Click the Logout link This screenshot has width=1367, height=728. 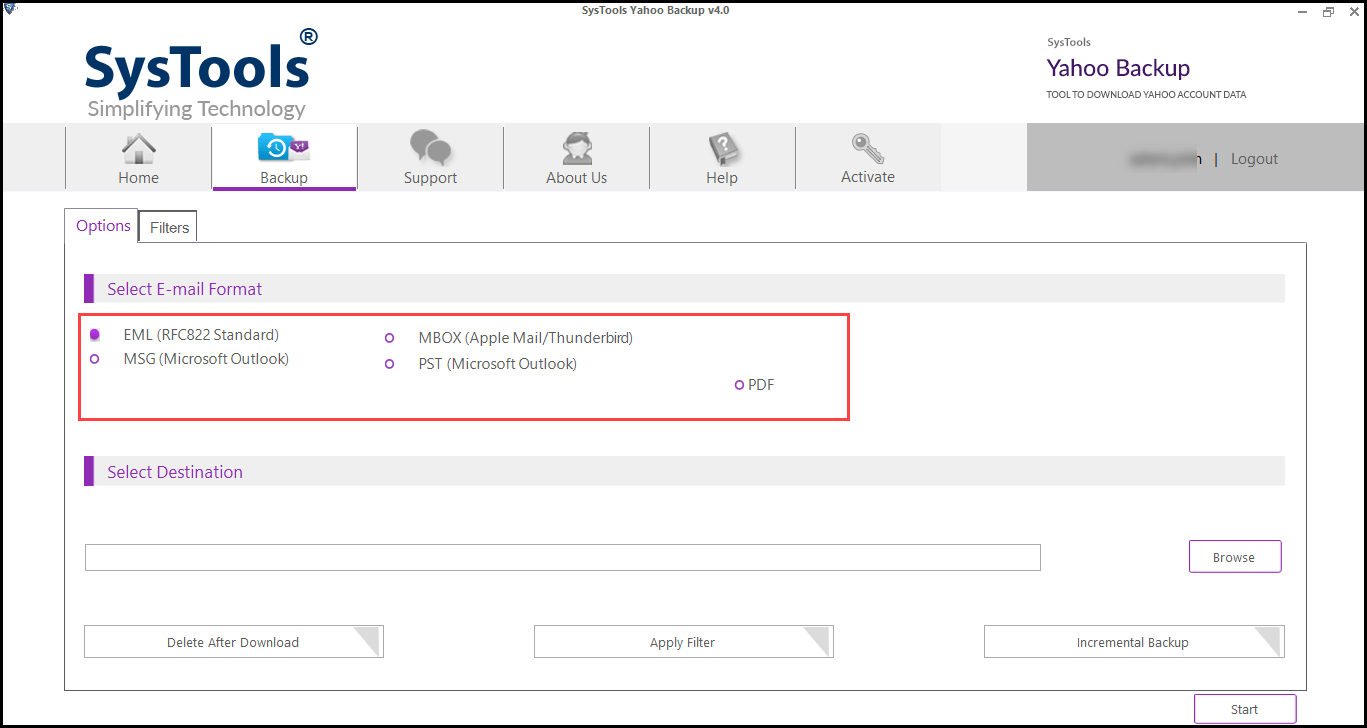point(1254,159)
